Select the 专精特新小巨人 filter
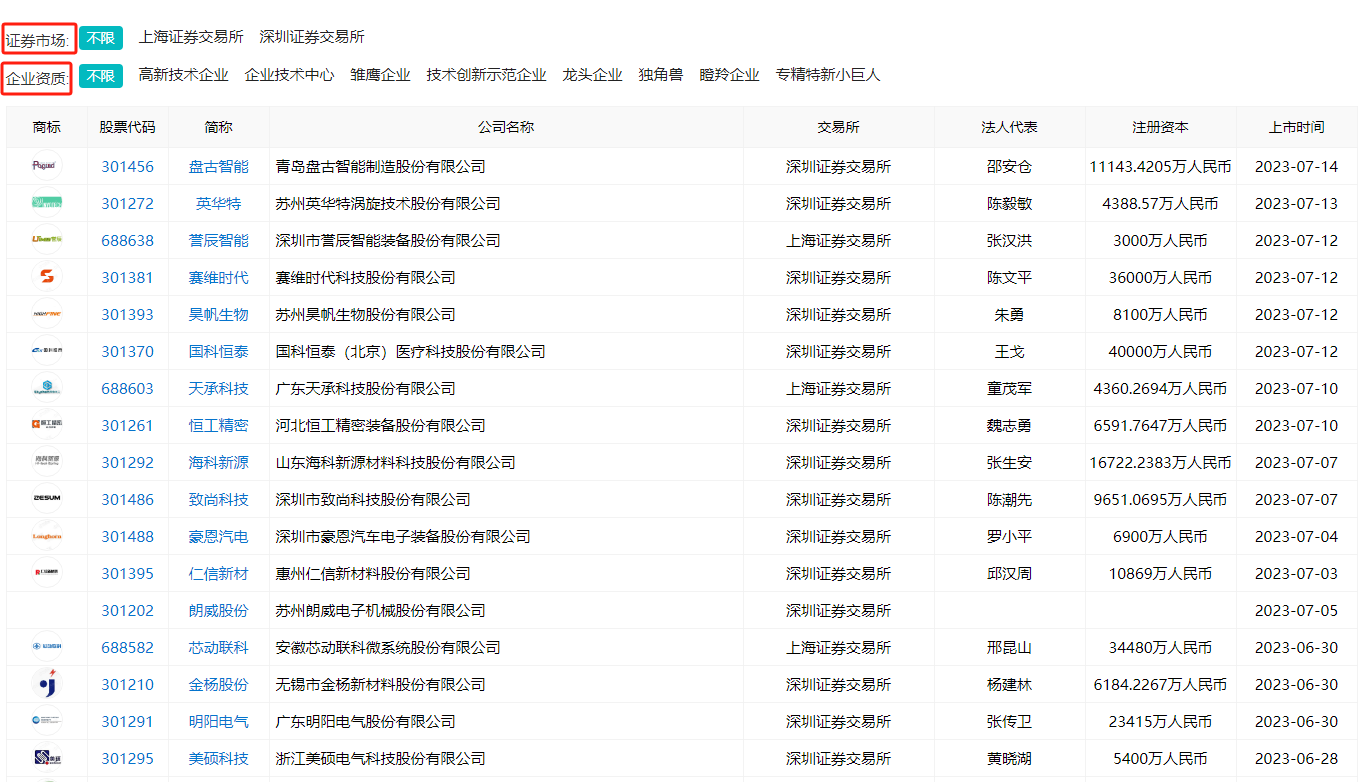The image size is (1362, 782). coord(828,75)
